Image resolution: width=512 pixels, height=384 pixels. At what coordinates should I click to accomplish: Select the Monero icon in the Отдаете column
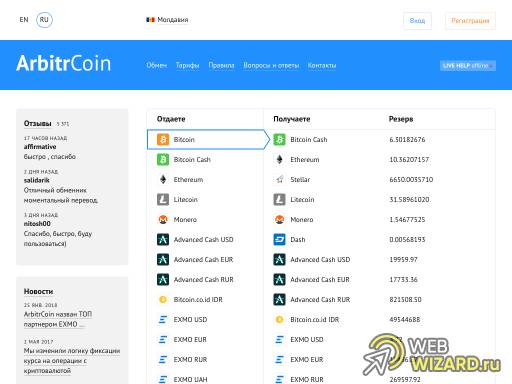[163, 219]
